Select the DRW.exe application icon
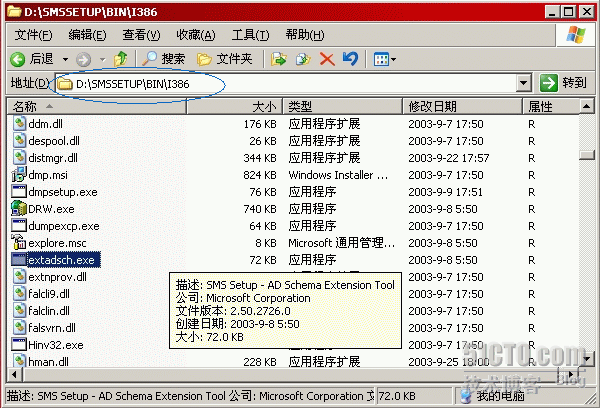This screenshot has height=408, width=600. [19, 209]
